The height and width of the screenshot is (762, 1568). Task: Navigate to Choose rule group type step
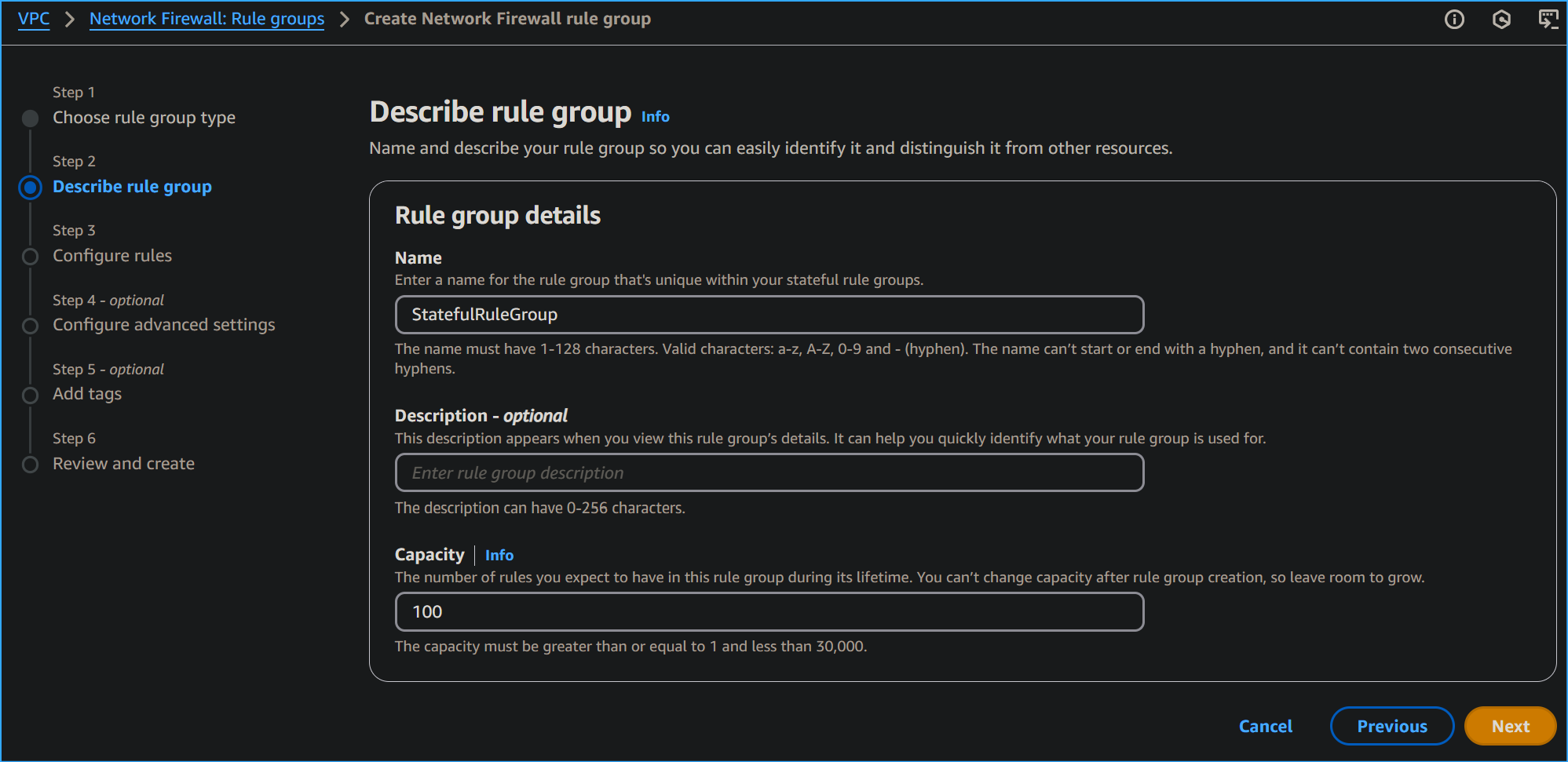(144, 117)
